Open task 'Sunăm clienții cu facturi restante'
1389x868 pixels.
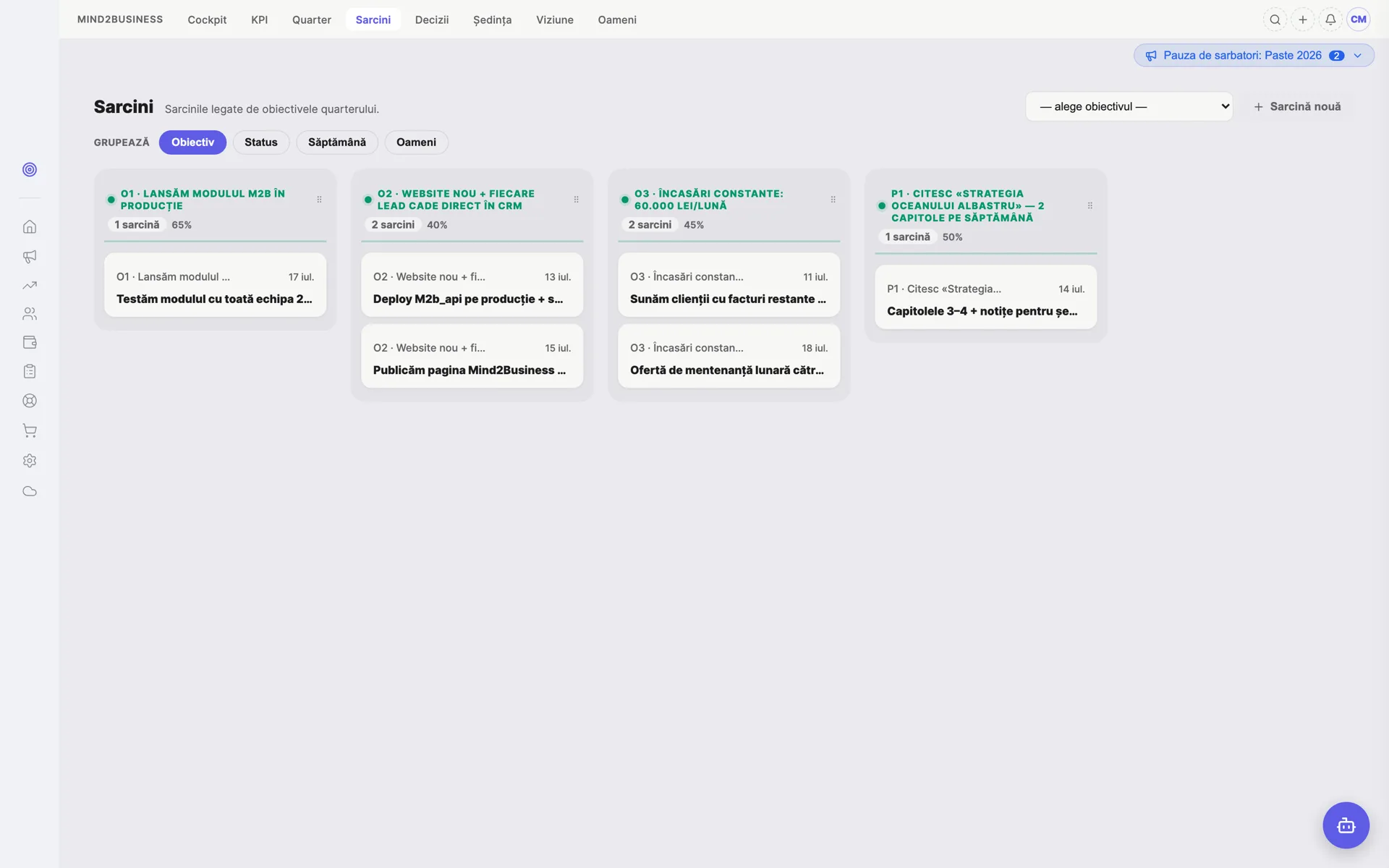click(729, 285)
